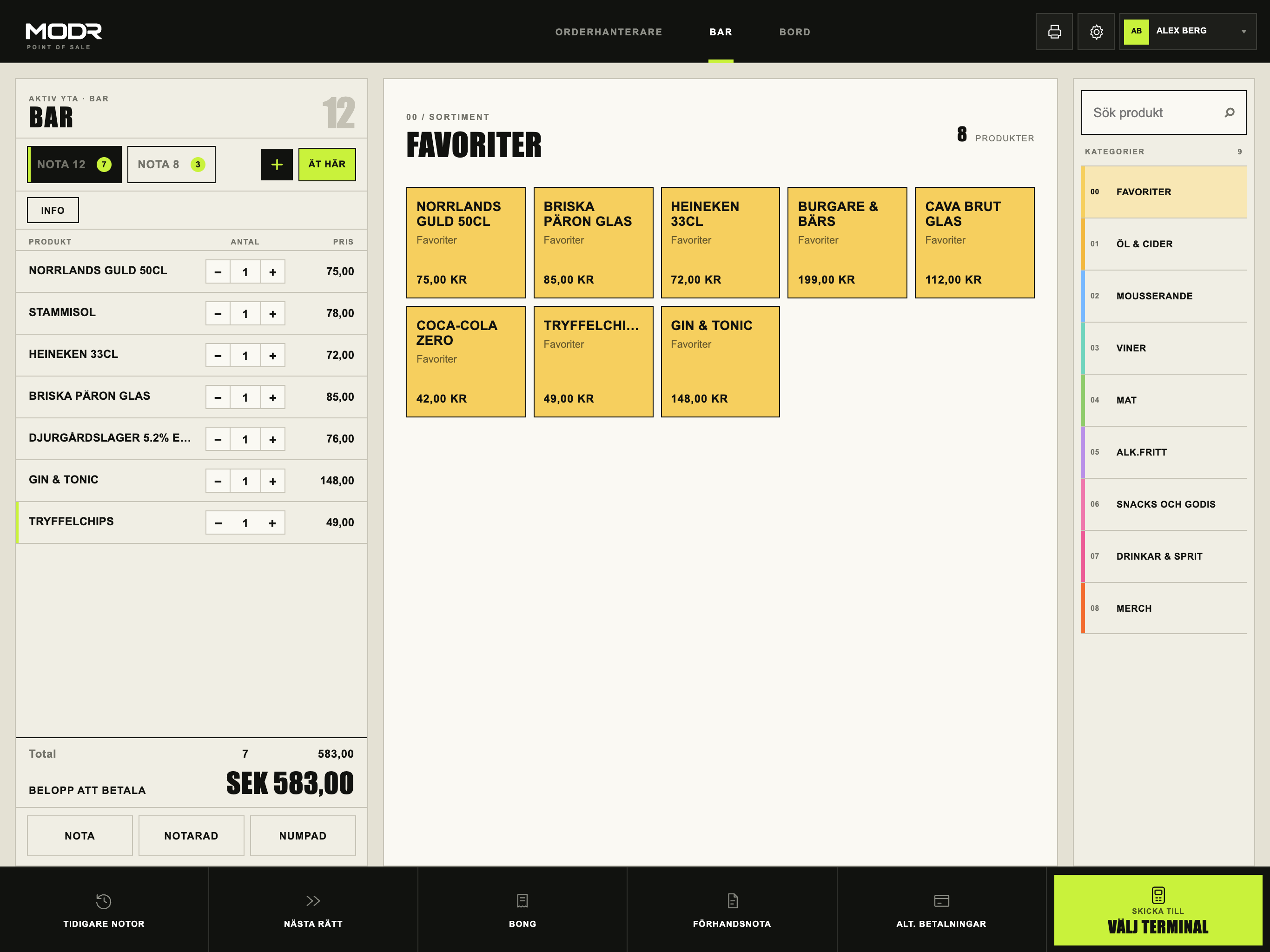
Task: Open Alt. betalningar options
Action: click(x=942, y=910)
